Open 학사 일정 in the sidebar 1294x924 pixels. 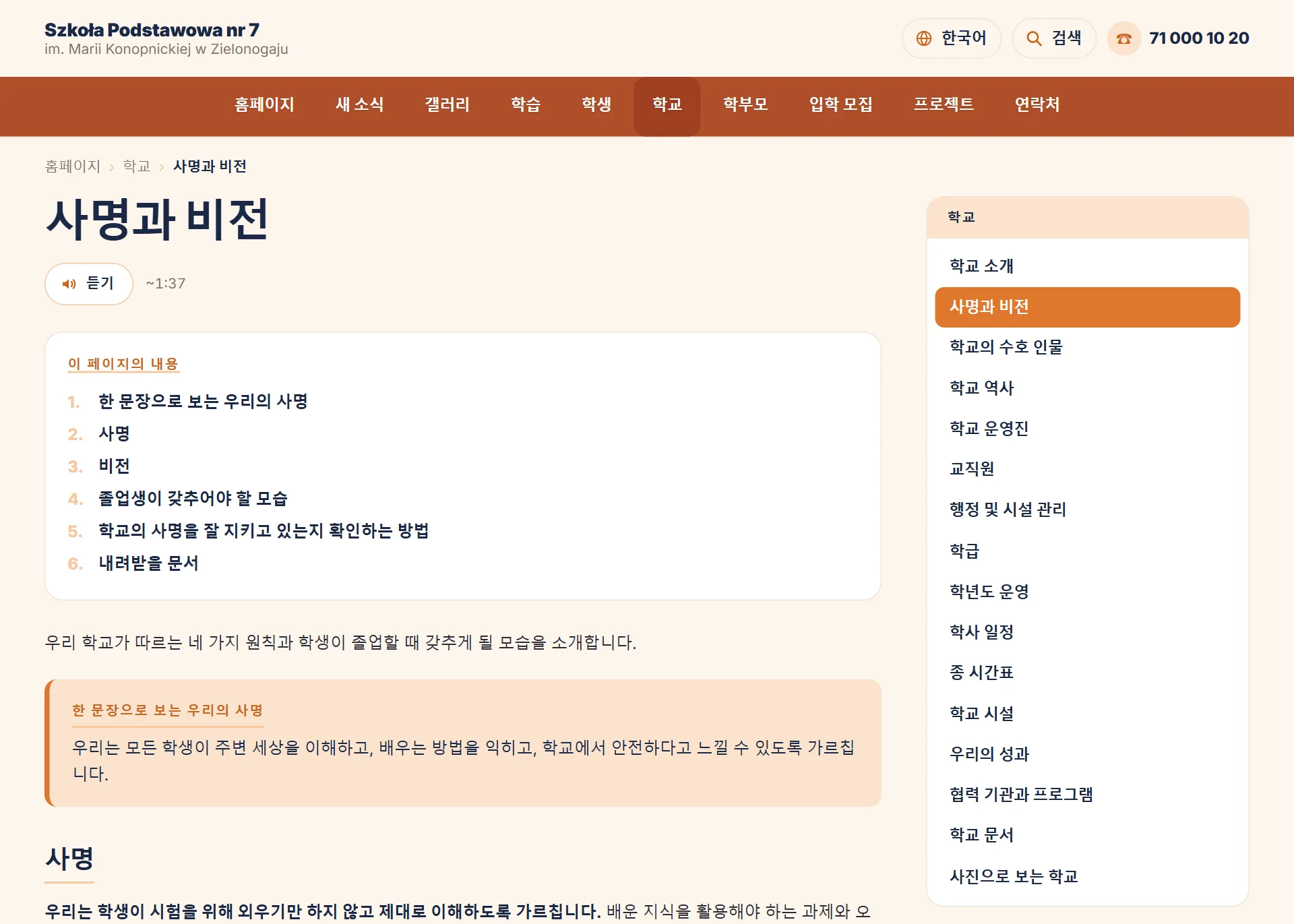coord(1087,632)
